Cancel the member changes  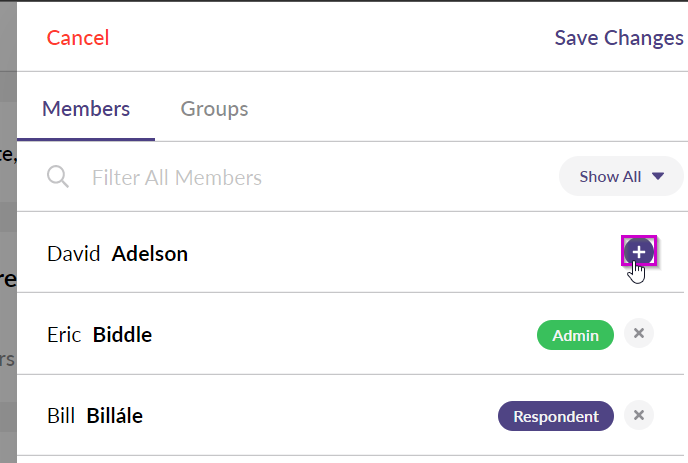78,38
